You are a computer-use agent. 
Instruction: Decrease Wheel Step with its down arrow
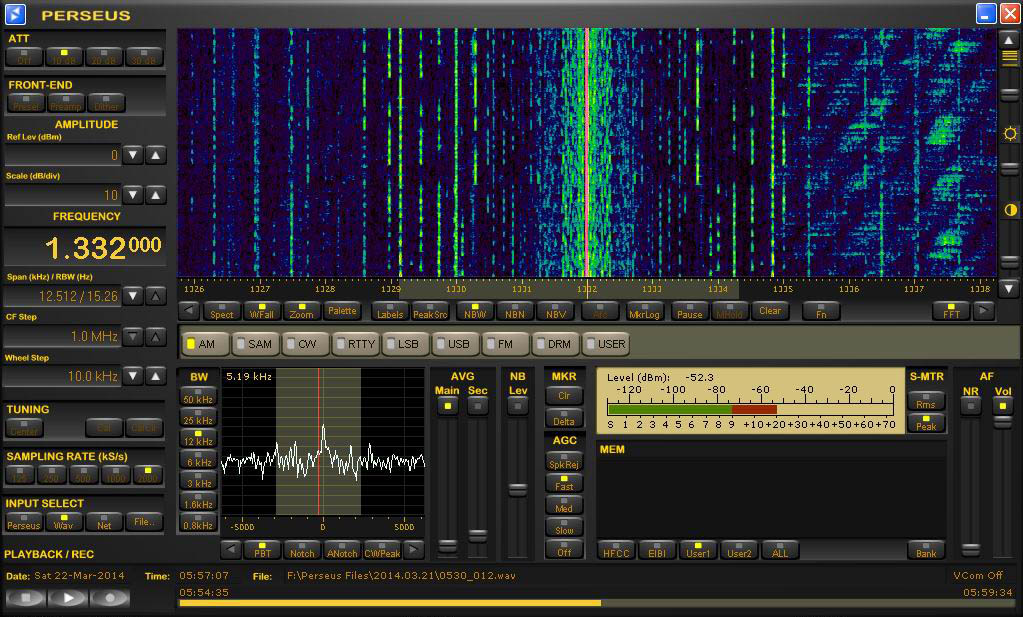(x=133, y=376)
